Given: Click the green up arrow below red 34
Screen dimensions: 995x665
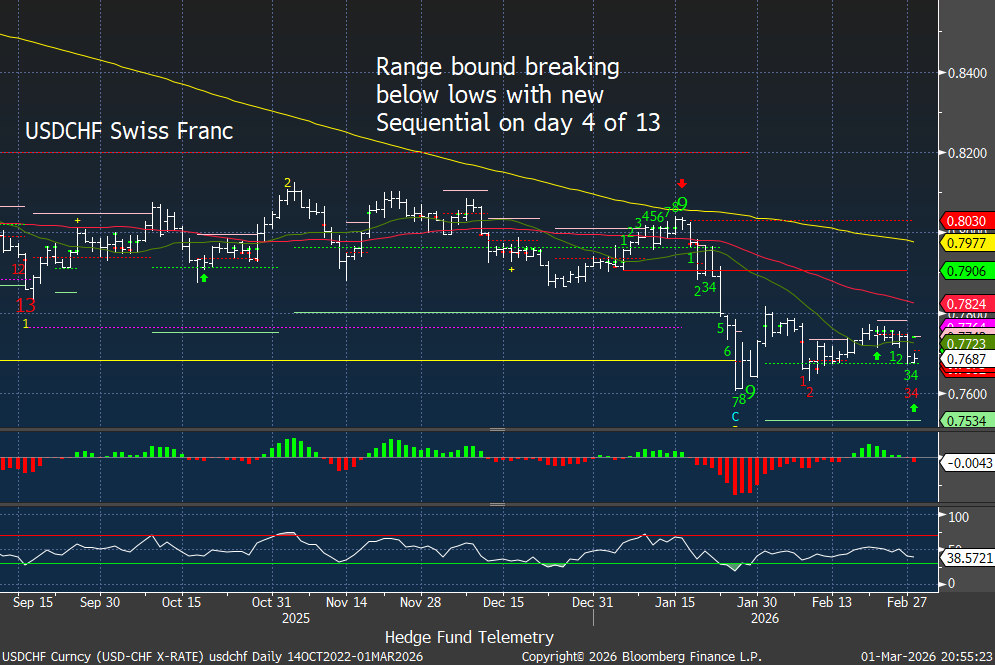Looking at the screenshot, I should [x=913, y=408].
